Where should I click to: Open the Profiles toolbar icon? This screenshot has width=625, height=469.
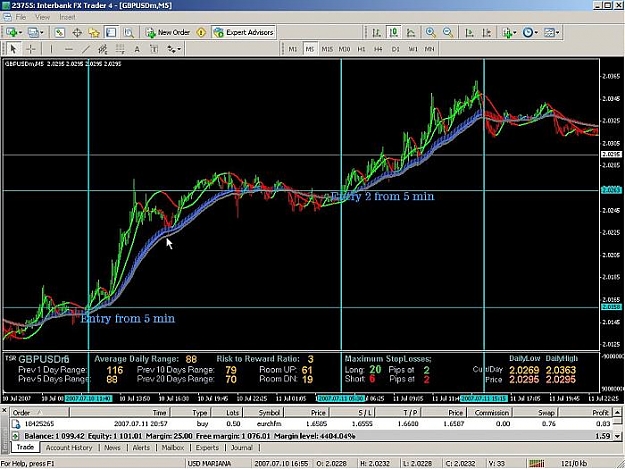pos(33,32)
